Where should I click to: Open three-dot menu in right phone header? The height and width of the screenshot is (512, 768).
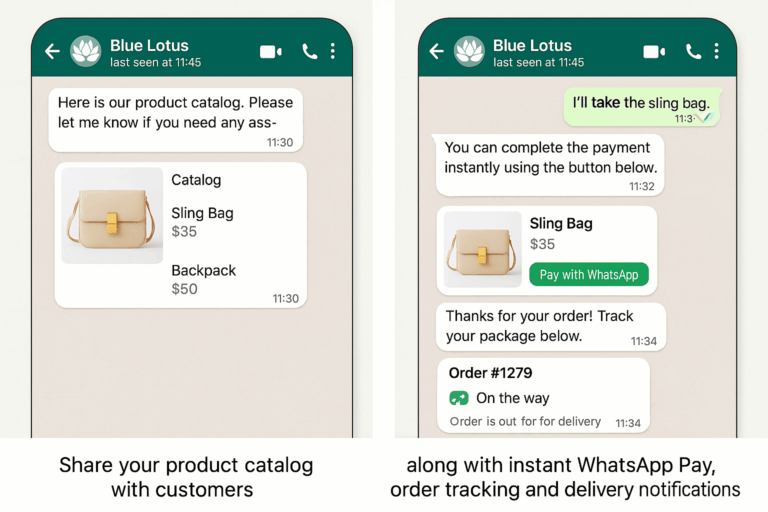(717, 51)
